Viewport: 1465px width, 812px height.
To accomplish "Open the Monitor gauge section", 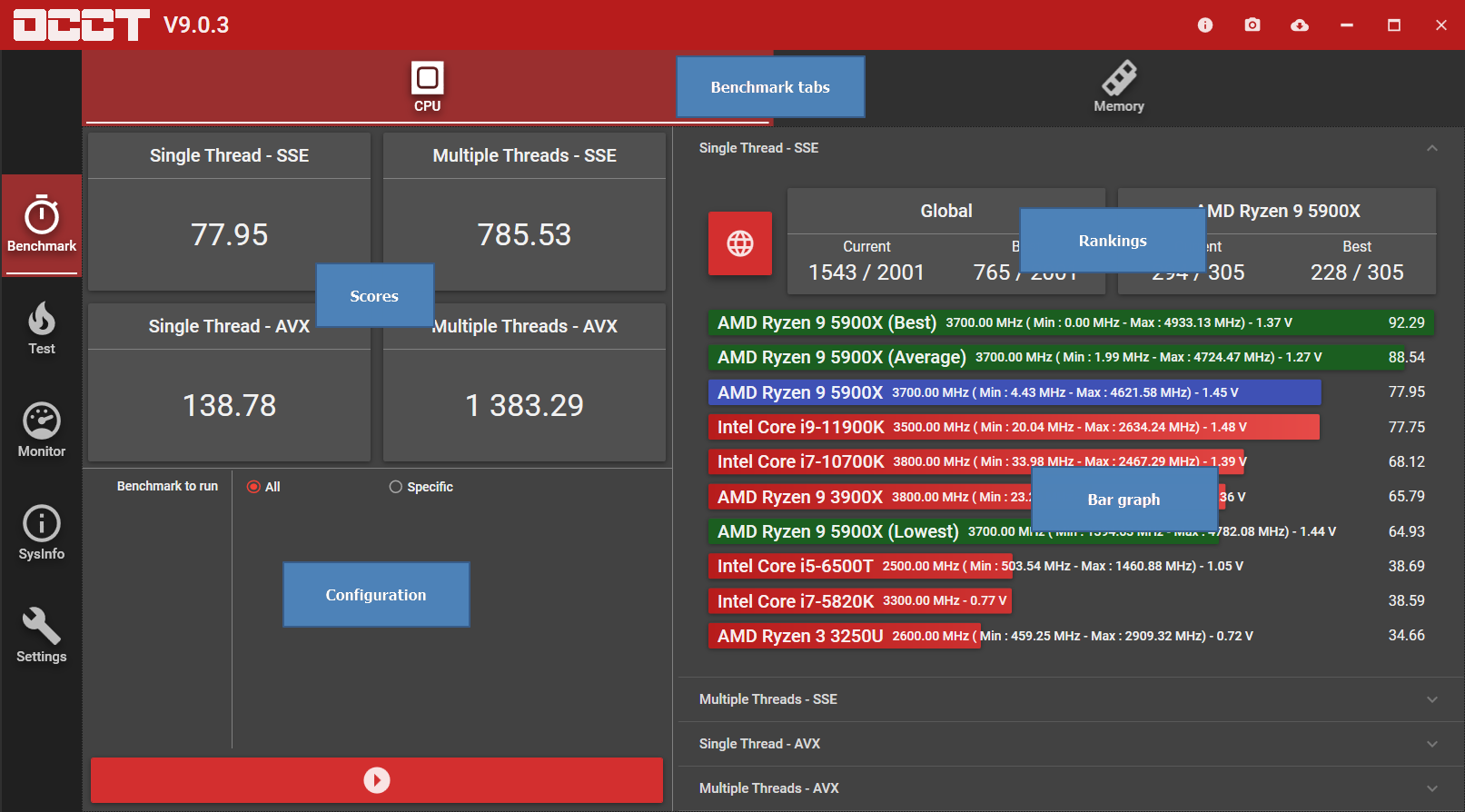I will click(x=42, y=431).
